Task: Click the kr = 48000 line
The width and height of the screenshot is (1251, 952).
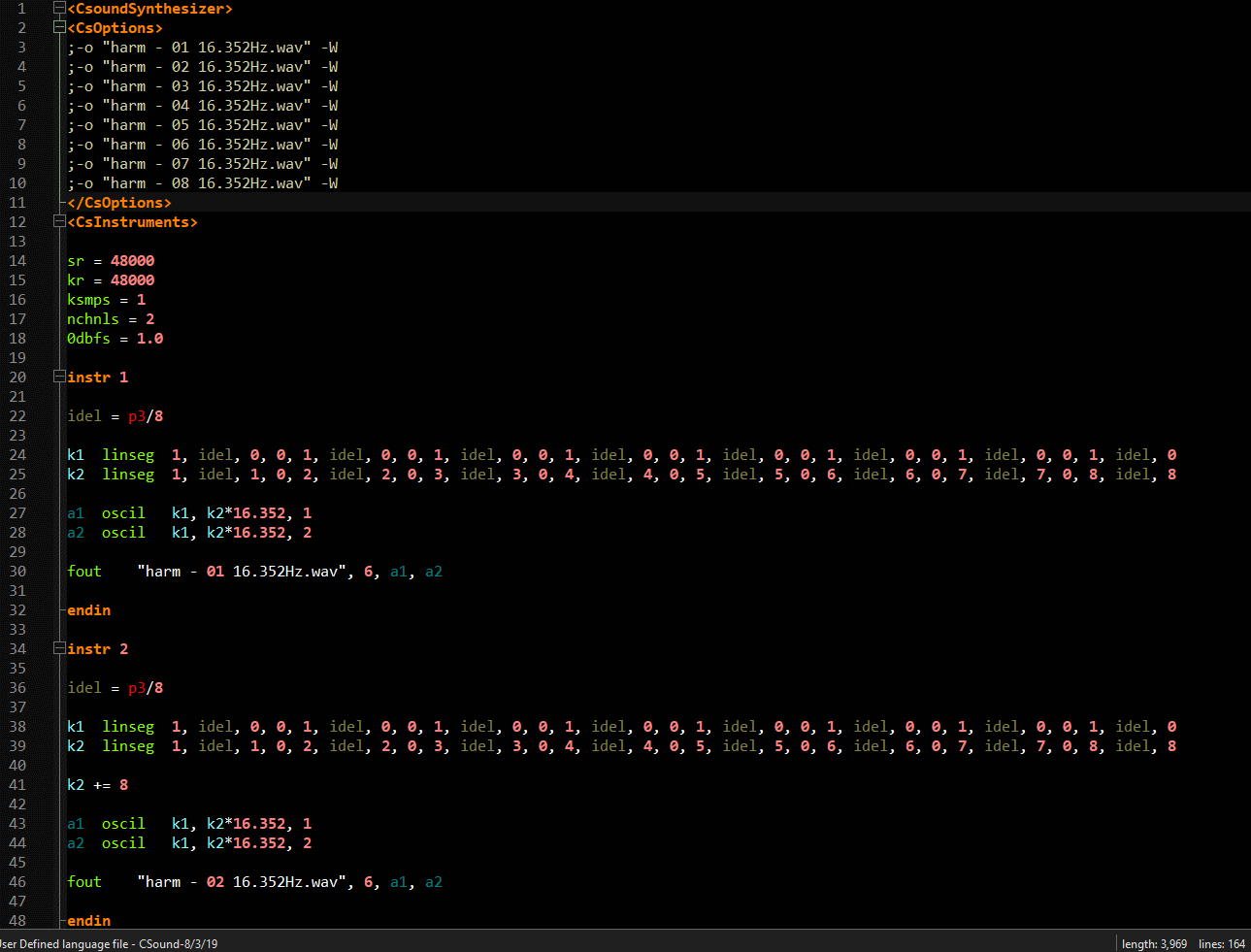Action: tap(111, 280)
